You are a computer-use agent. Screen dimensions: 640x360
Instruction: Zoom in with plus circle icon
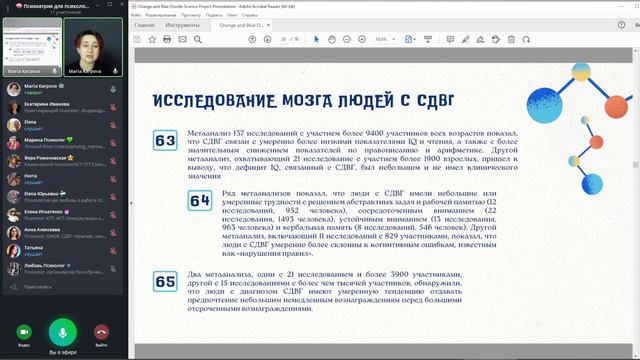click(362, 40)
